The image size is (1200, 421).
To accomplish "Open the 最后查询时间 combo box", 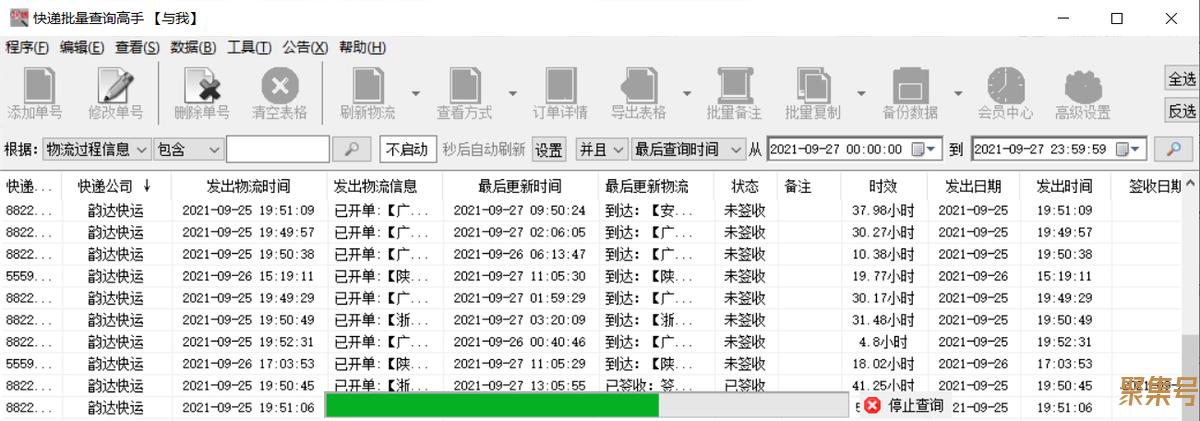I will coord(688,149).
